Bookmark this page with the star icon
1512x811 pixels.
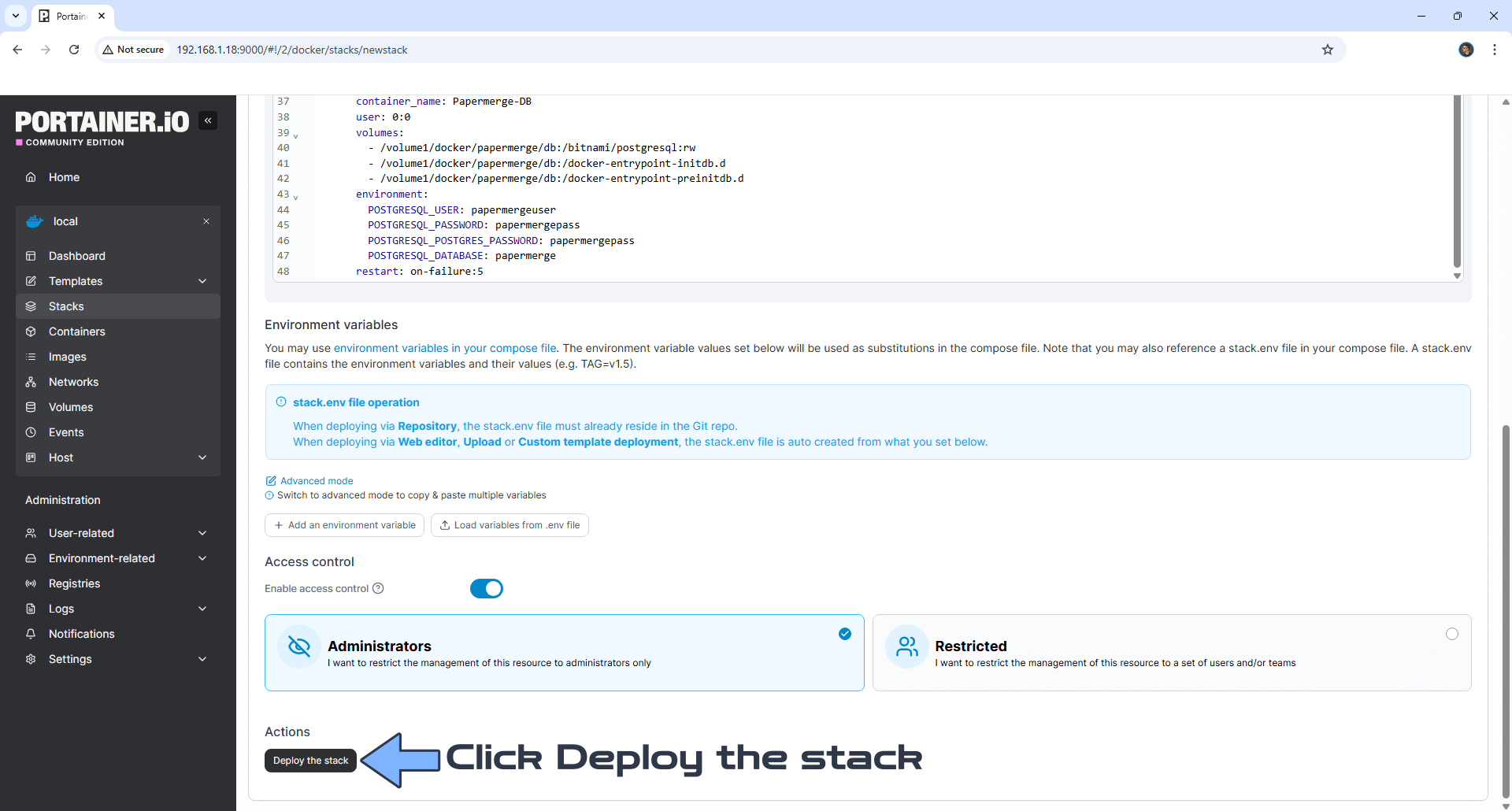click(1328, 50)
